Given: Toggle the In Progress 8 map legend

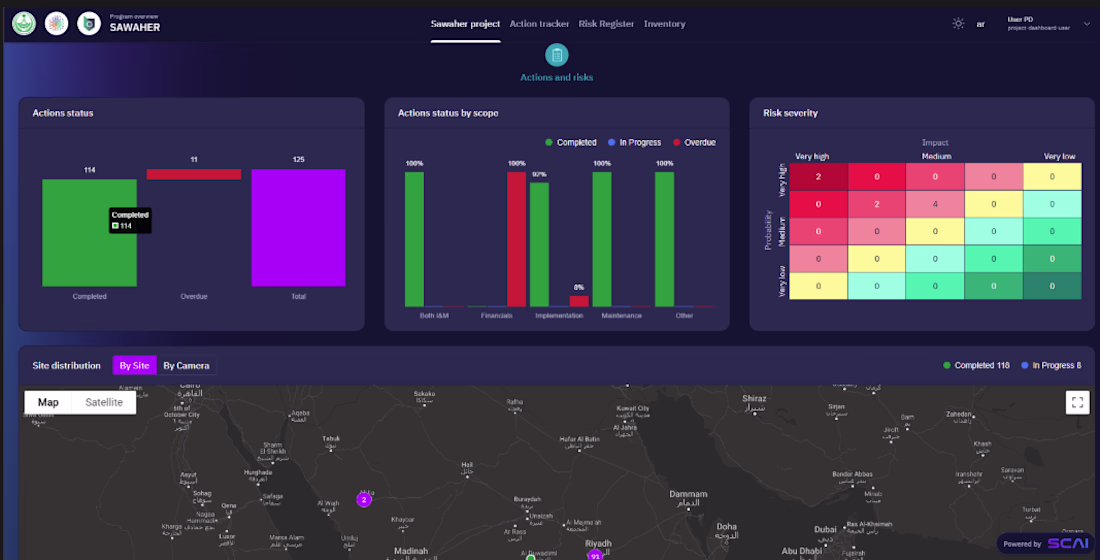Looking at the screenshot, I should coord(1051,366).
